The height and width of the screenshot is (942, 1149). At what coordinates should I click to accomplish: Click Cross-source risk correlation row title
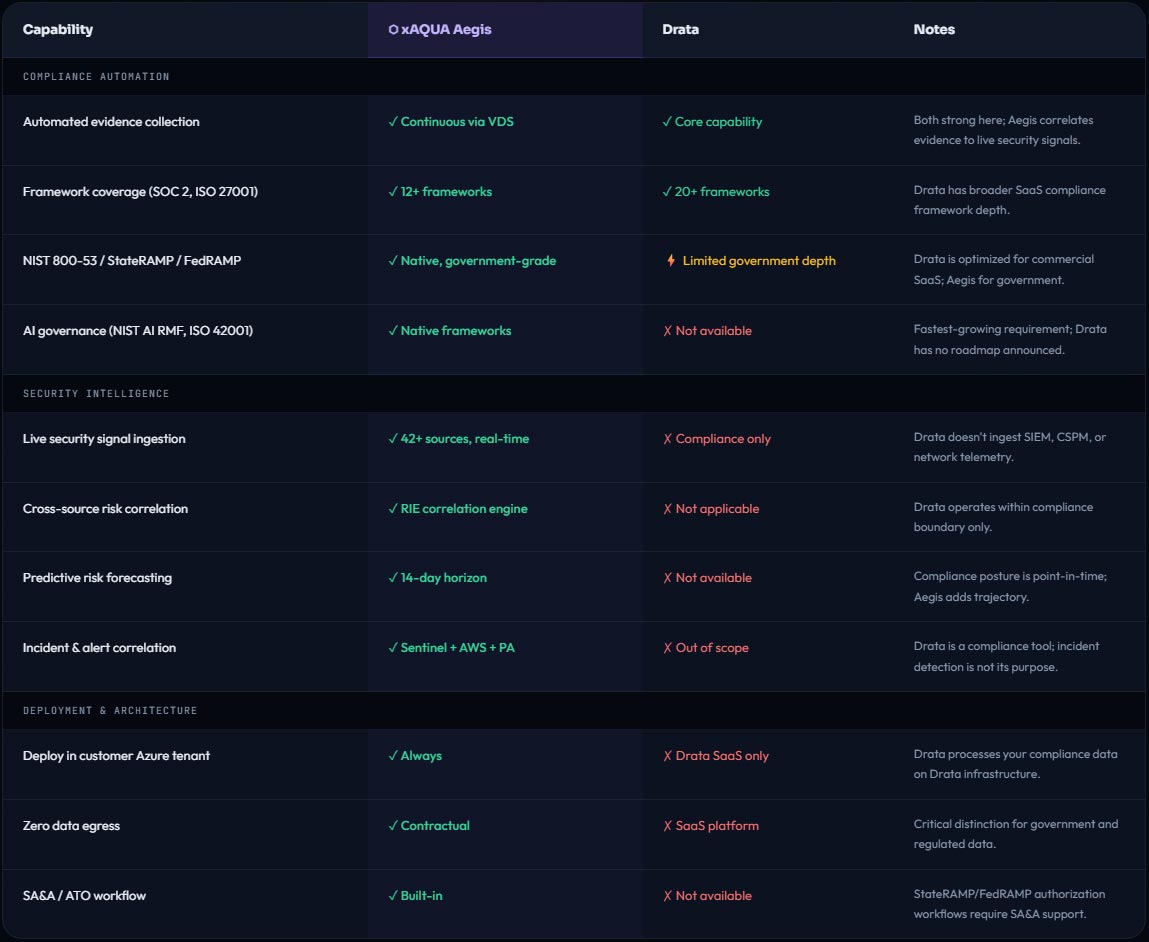click(x=106, y=508)
